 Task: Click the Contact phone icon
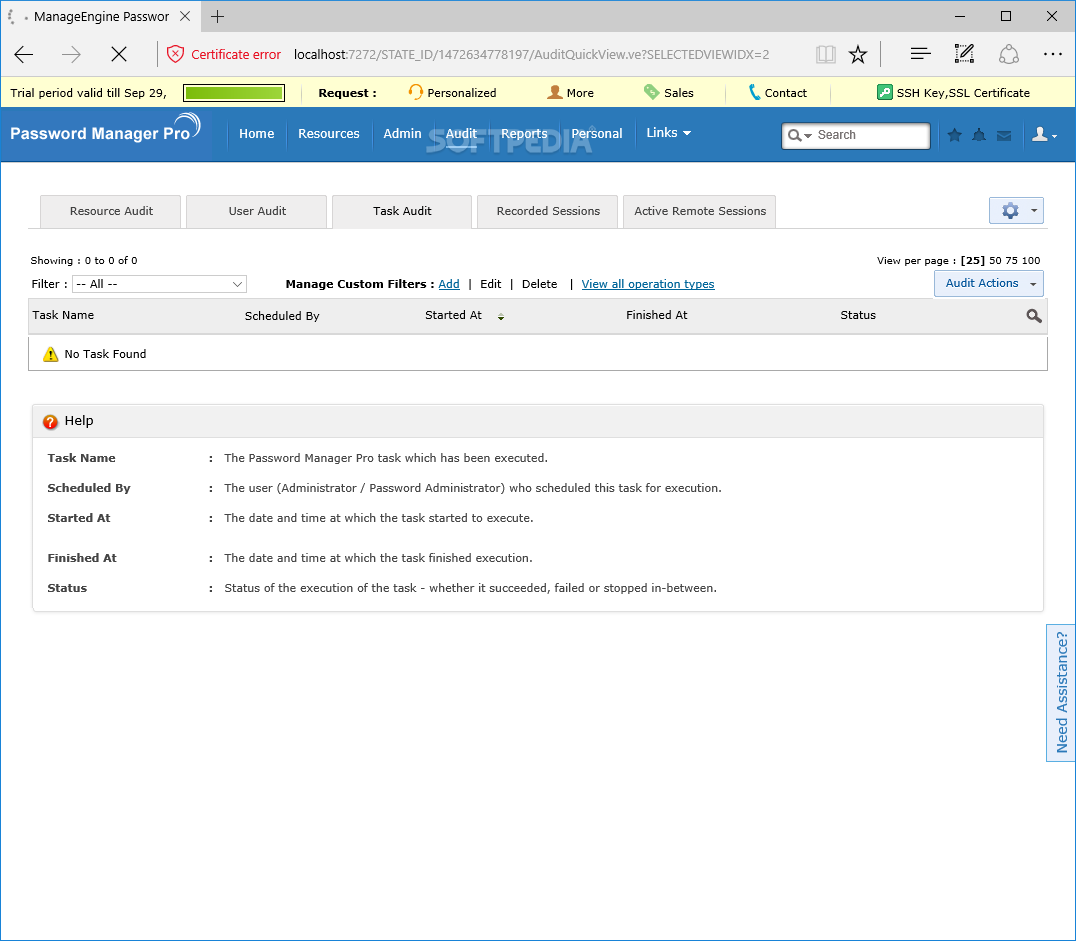point(754,92)
